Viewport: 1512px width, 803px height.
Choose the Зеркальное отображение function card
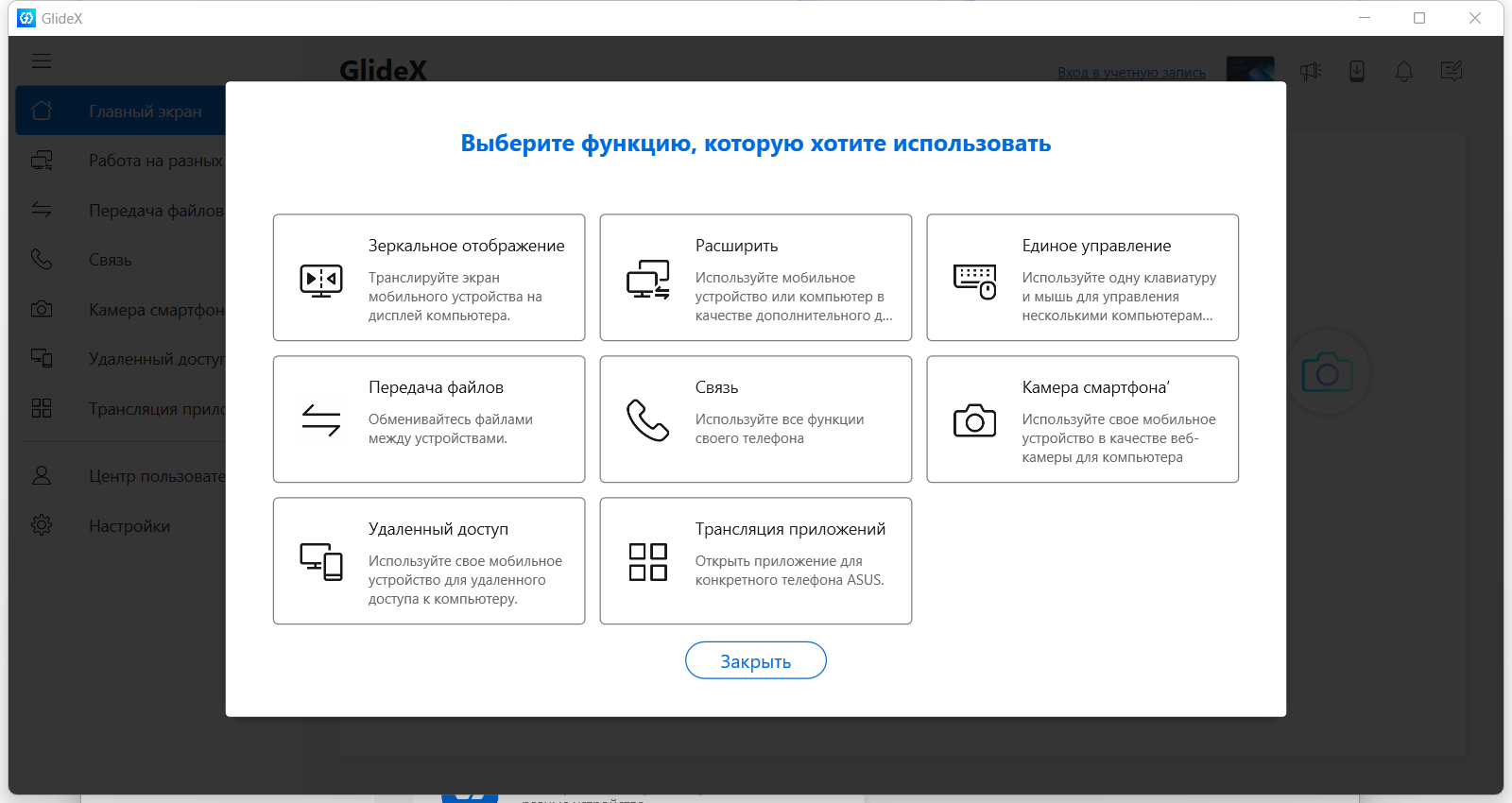429,278
